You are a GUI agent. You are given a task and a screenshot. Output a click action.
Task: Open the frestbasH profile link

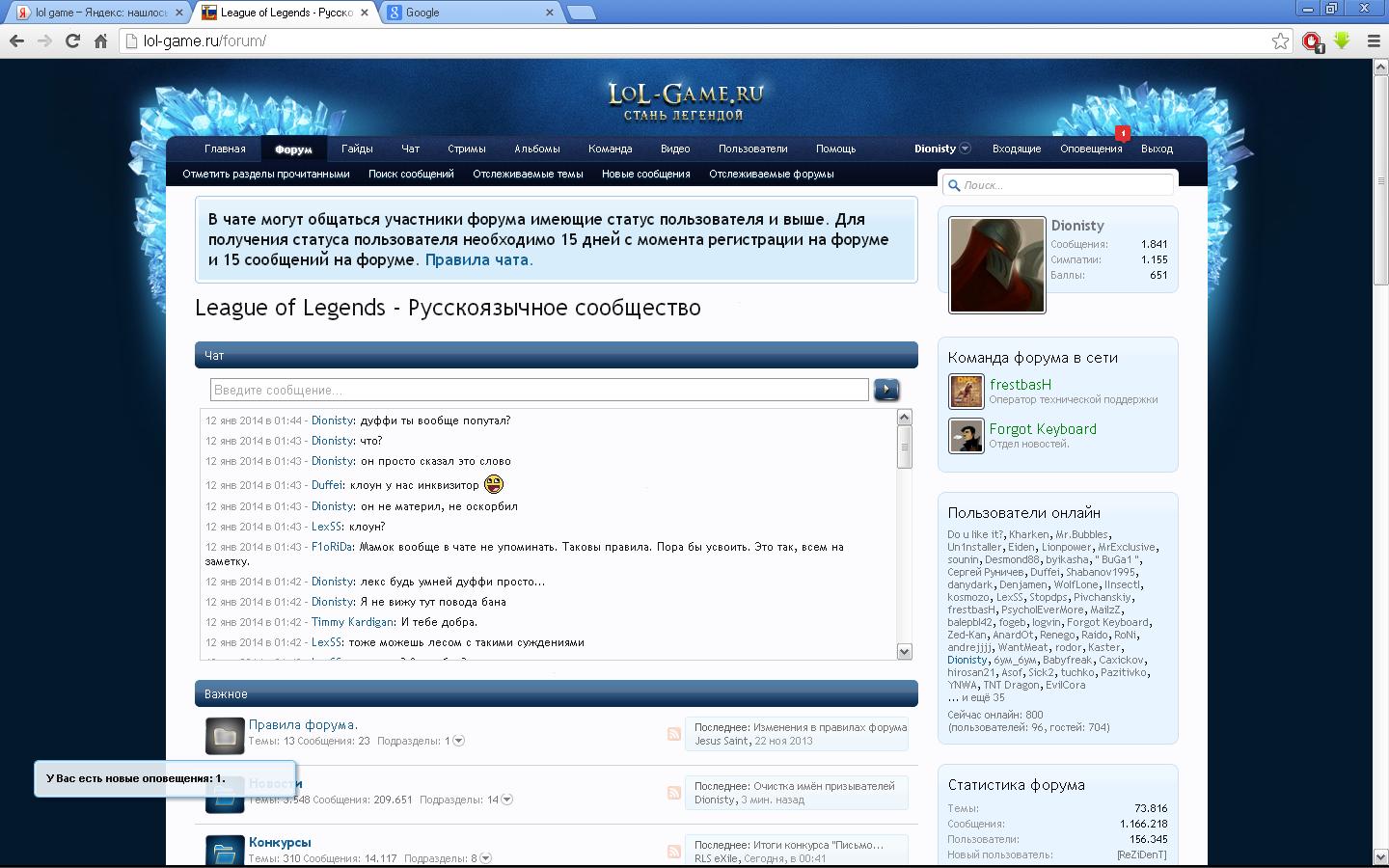(x=1021, y=384)
